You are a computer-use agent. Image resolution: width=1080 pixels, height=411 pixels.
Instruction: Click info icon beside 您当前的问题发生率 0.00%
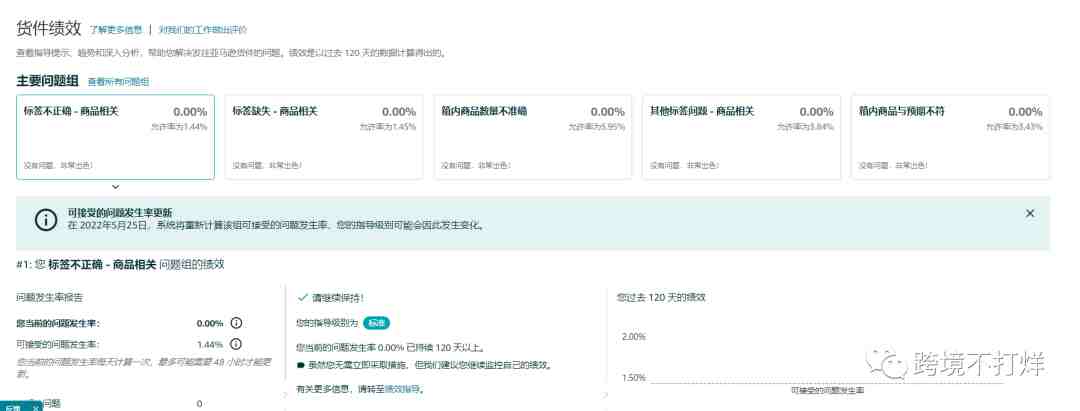tap(236, 323)
